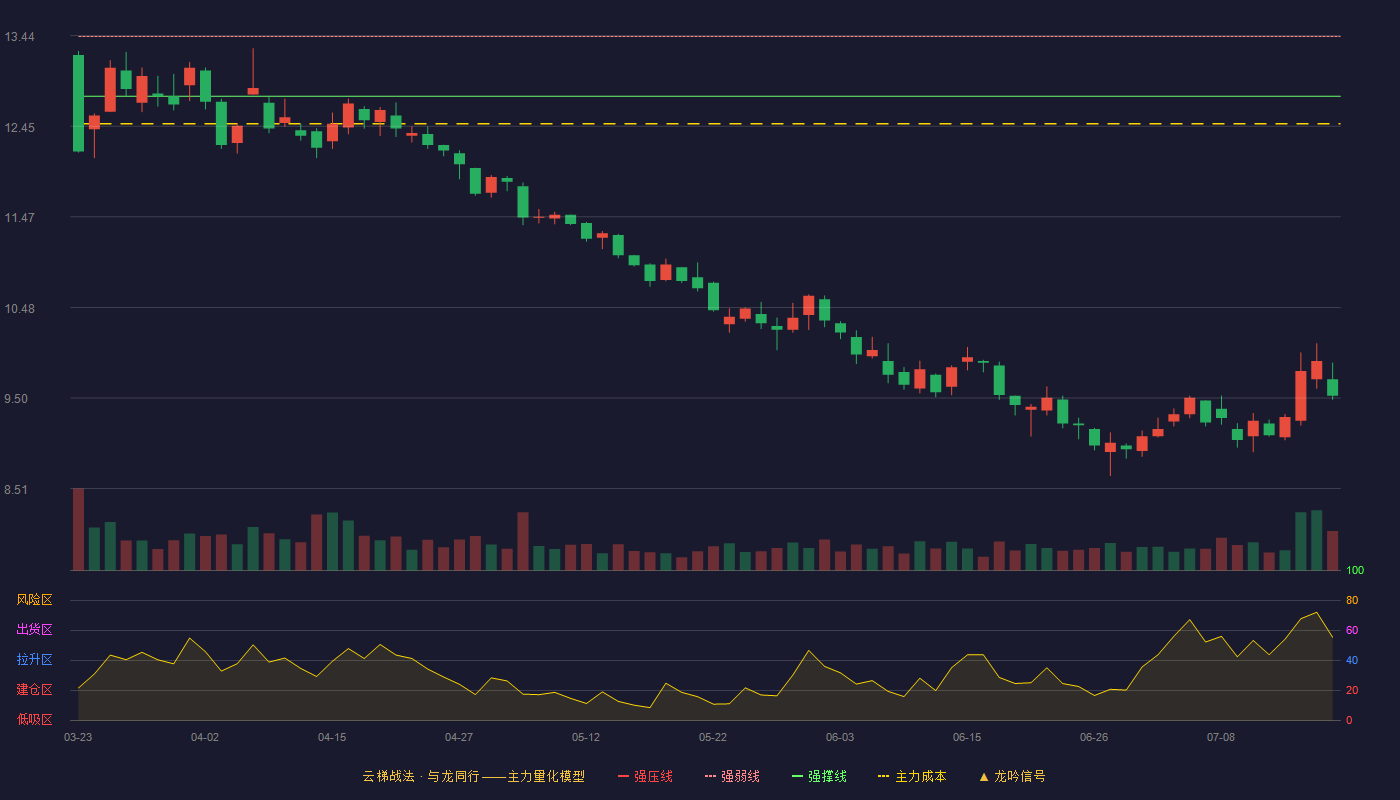Click the 12.45 price axis label

tap(19, 128)
